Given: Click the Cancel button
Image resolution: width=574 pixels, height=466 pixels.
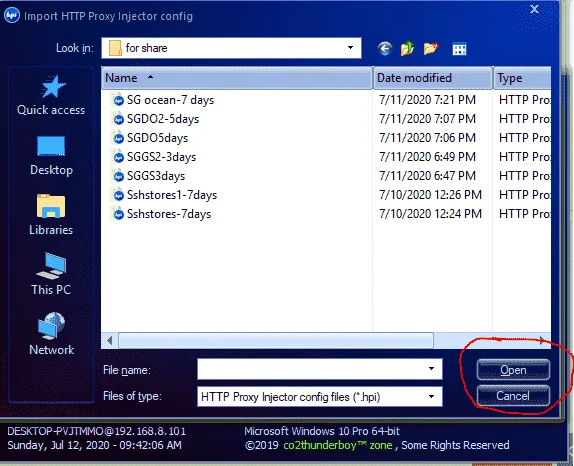Looking at the screenshot, I should [x=513, y=396].
